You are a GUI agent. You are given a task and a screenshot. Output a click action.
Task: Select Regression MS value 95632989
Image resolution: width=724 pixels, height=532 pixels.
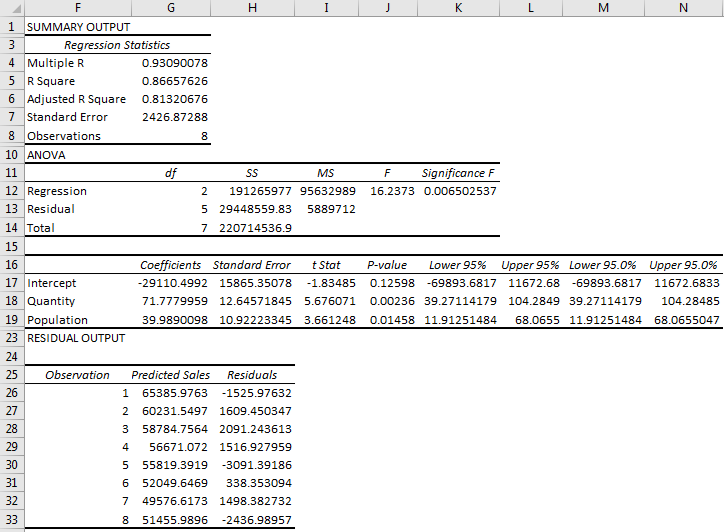(x=327, y=191)
